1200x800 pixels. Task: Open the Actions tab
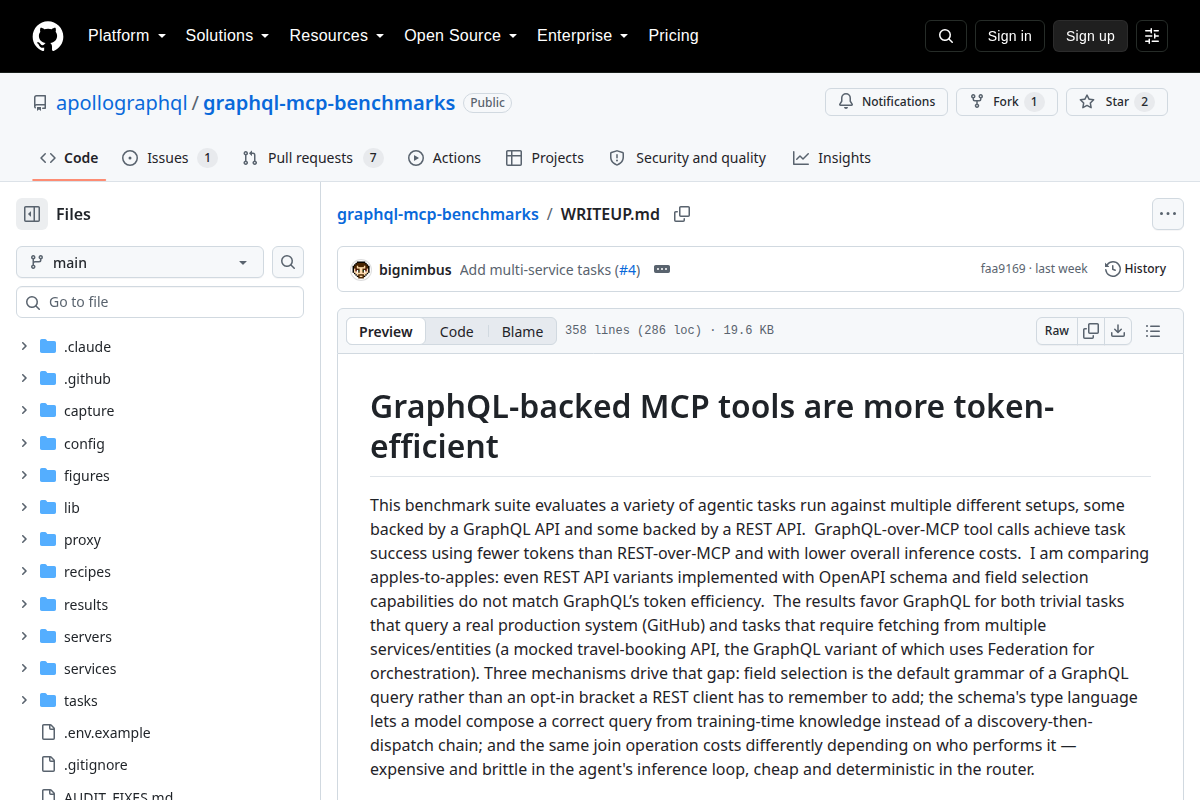444,158
